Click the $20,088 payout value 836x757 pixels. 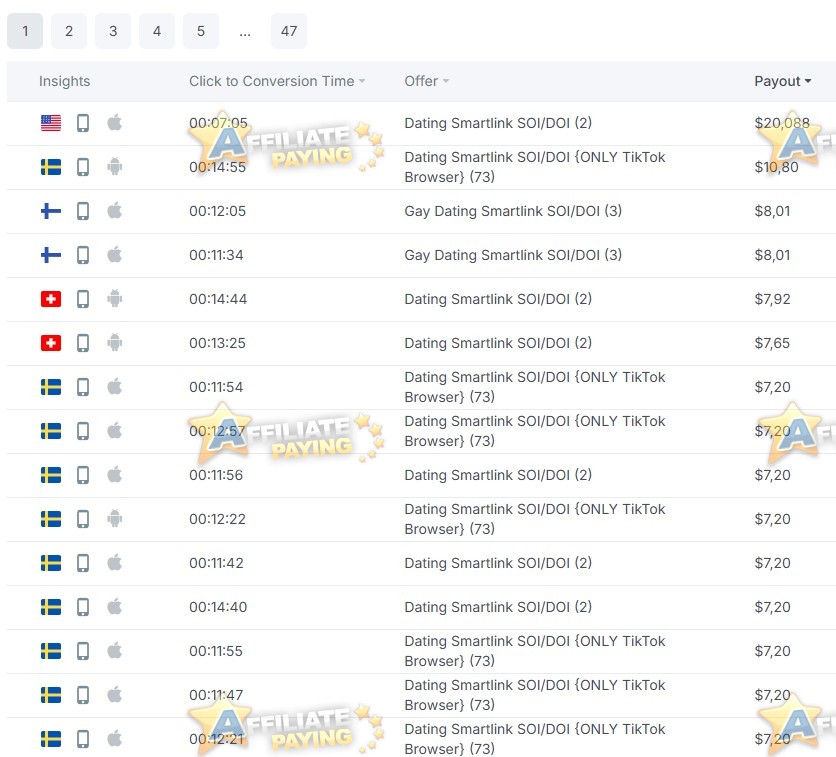click(x=782, y=123)
